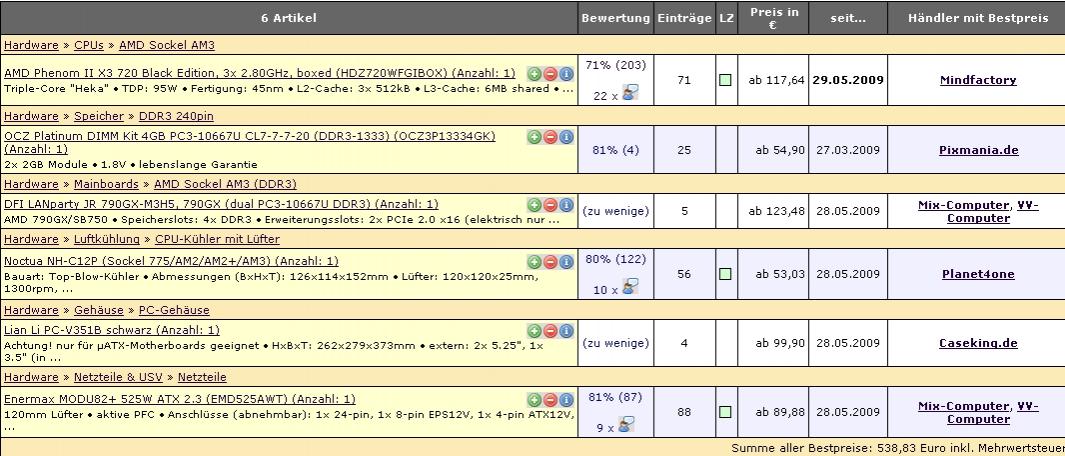Increase quantity of Enermax MODU82+ 525W
The width and height of the screenshot is (1065, 456).
click(x=534, y=400)
